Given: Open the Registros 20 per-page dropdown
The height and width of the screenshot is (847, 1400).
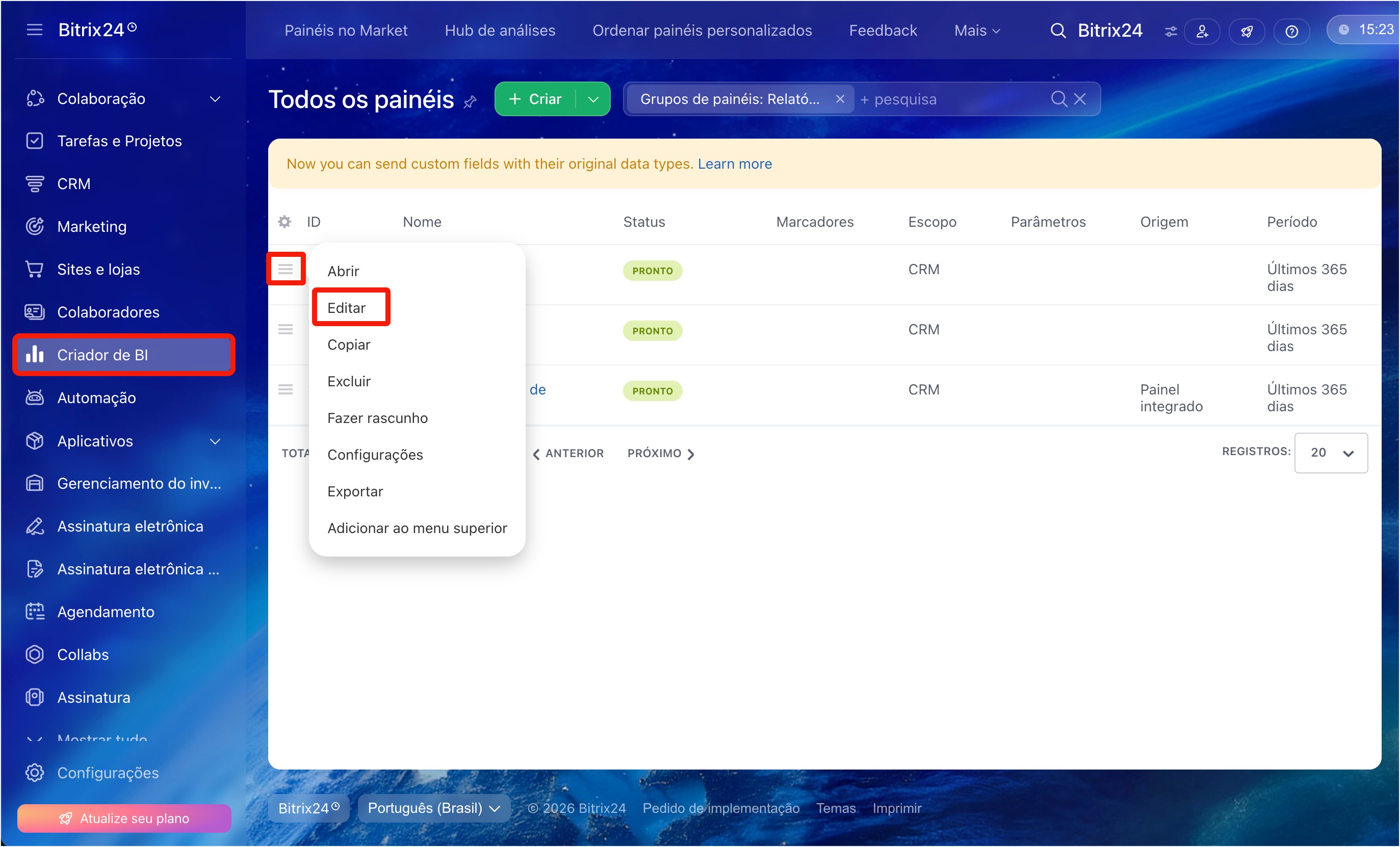Looking at the screenshot, I should point(1331,453).
